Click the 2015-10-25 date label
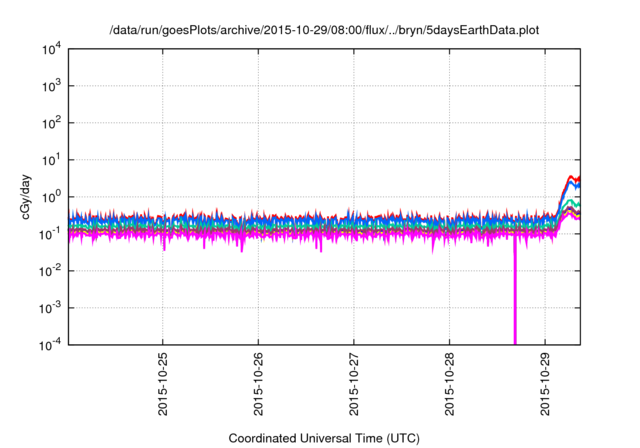Image resolution: width=640 pixels, height=448 pixels. coord(162,384)
